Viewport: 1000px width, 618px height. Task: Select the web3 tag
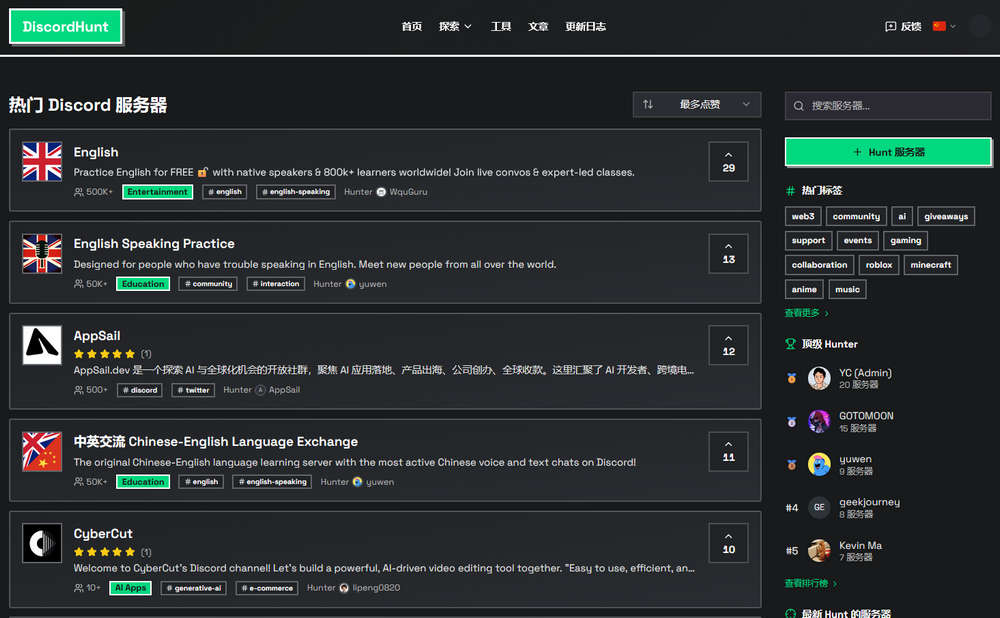click(x=803, y=216)
